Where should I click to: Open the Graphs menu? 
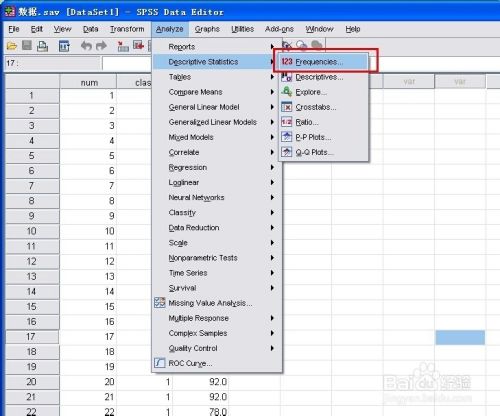point(207,29)
